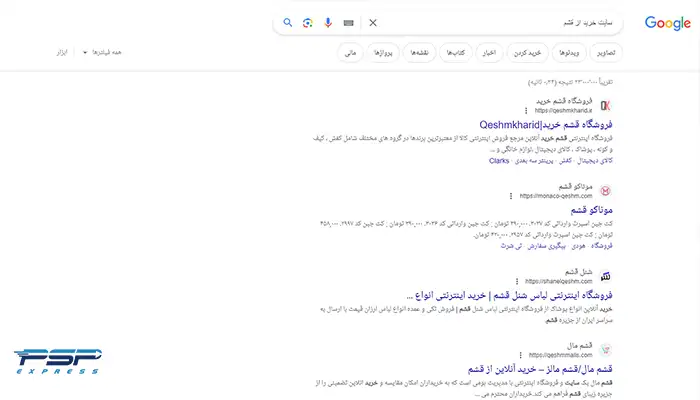Click the https://qeshmkharid.ir URL text

coord(563,110)
